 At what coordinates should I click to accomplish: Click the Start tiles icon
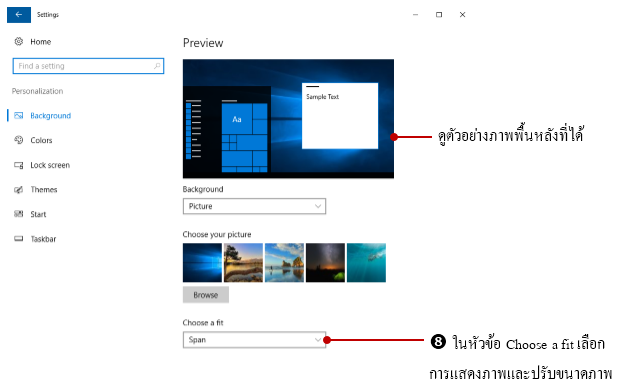point(19,214)
